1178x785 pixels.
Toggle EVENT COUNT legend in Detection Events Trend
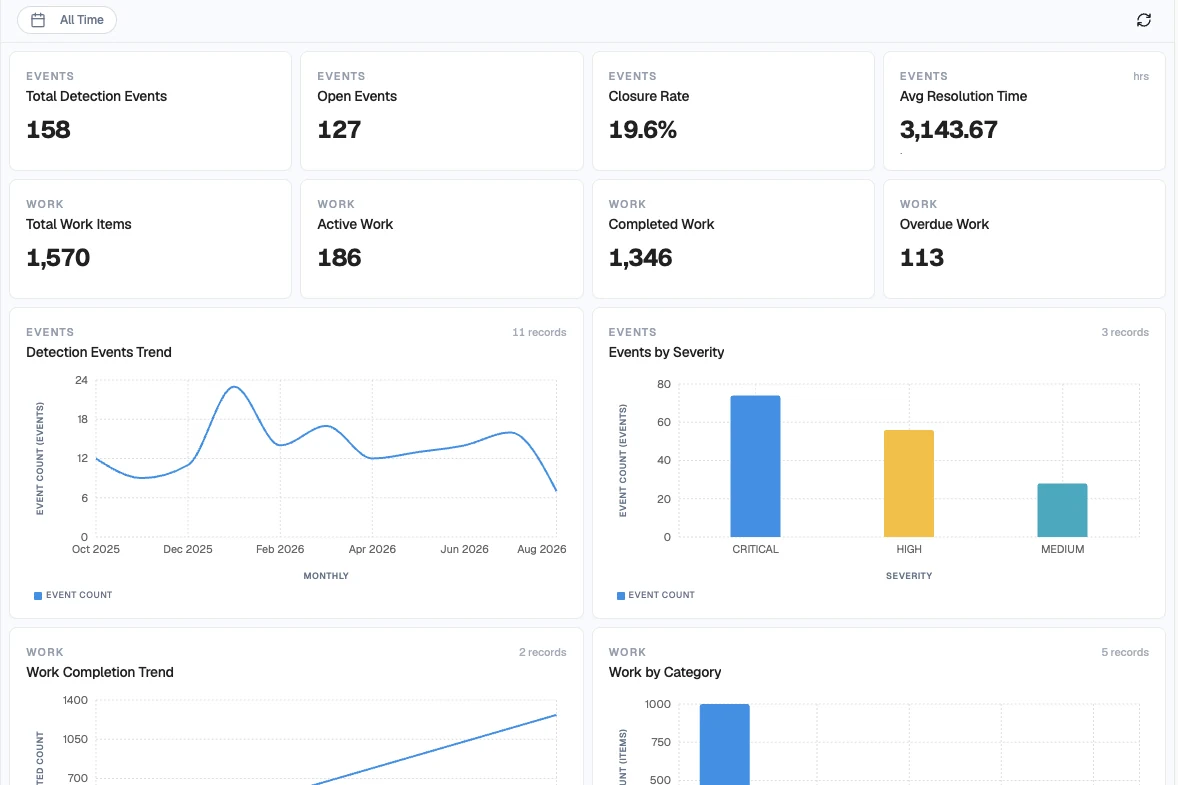click(x=73, y=595)
